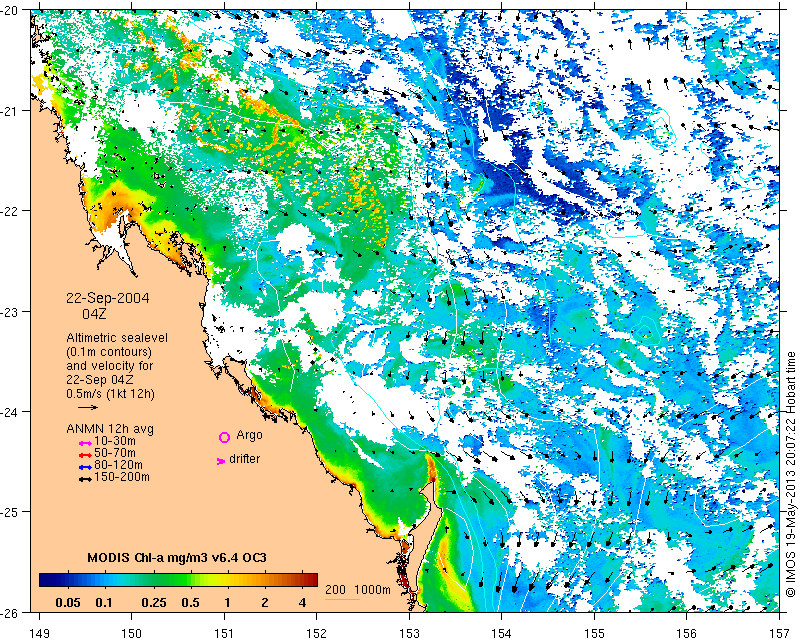
Task: Click the '4' color bar tick label
Action: [303, 603]
